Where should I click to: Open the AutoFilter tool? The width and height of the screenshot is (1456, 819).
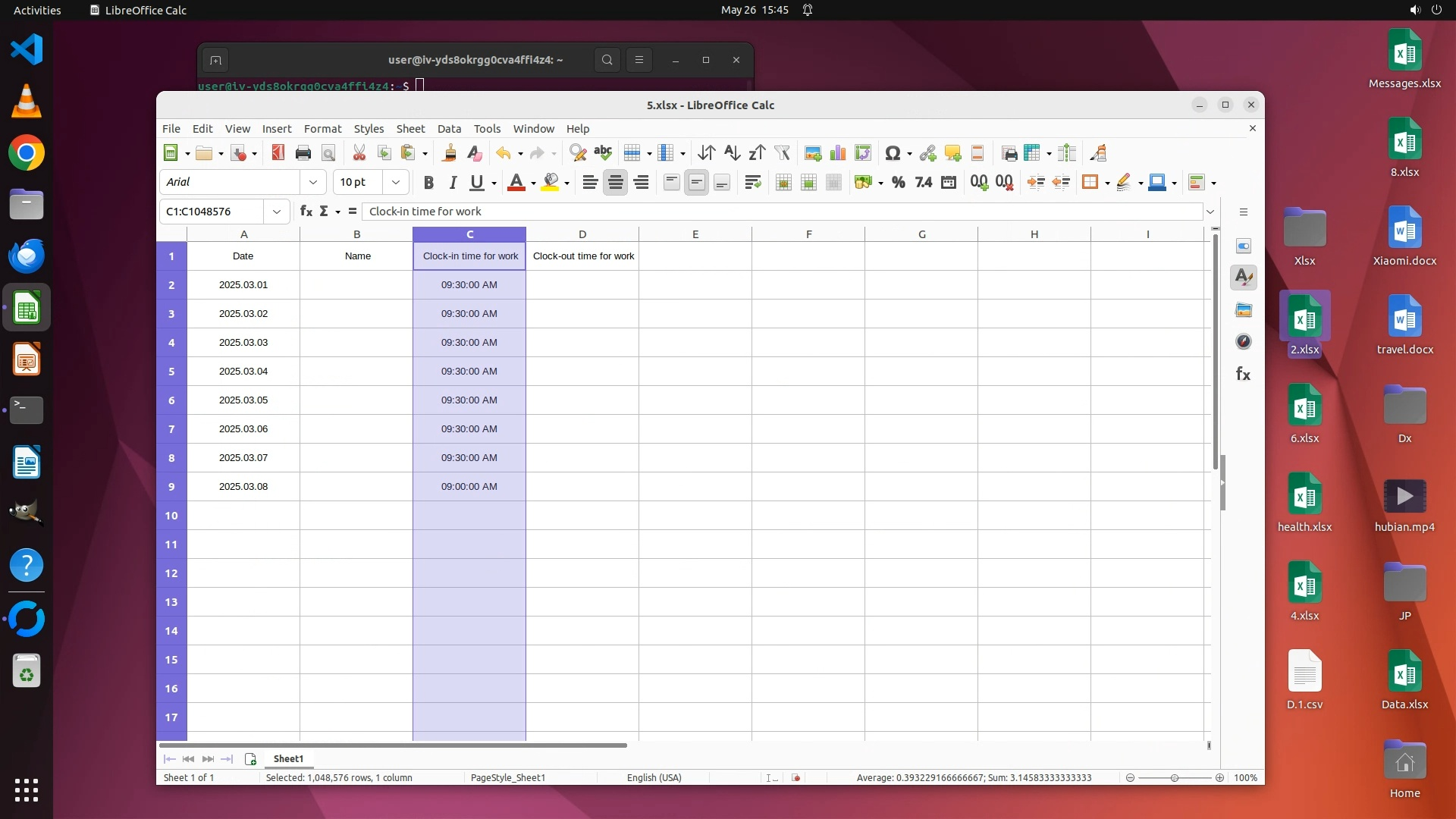pyautogui.click(x=782, y=153)
